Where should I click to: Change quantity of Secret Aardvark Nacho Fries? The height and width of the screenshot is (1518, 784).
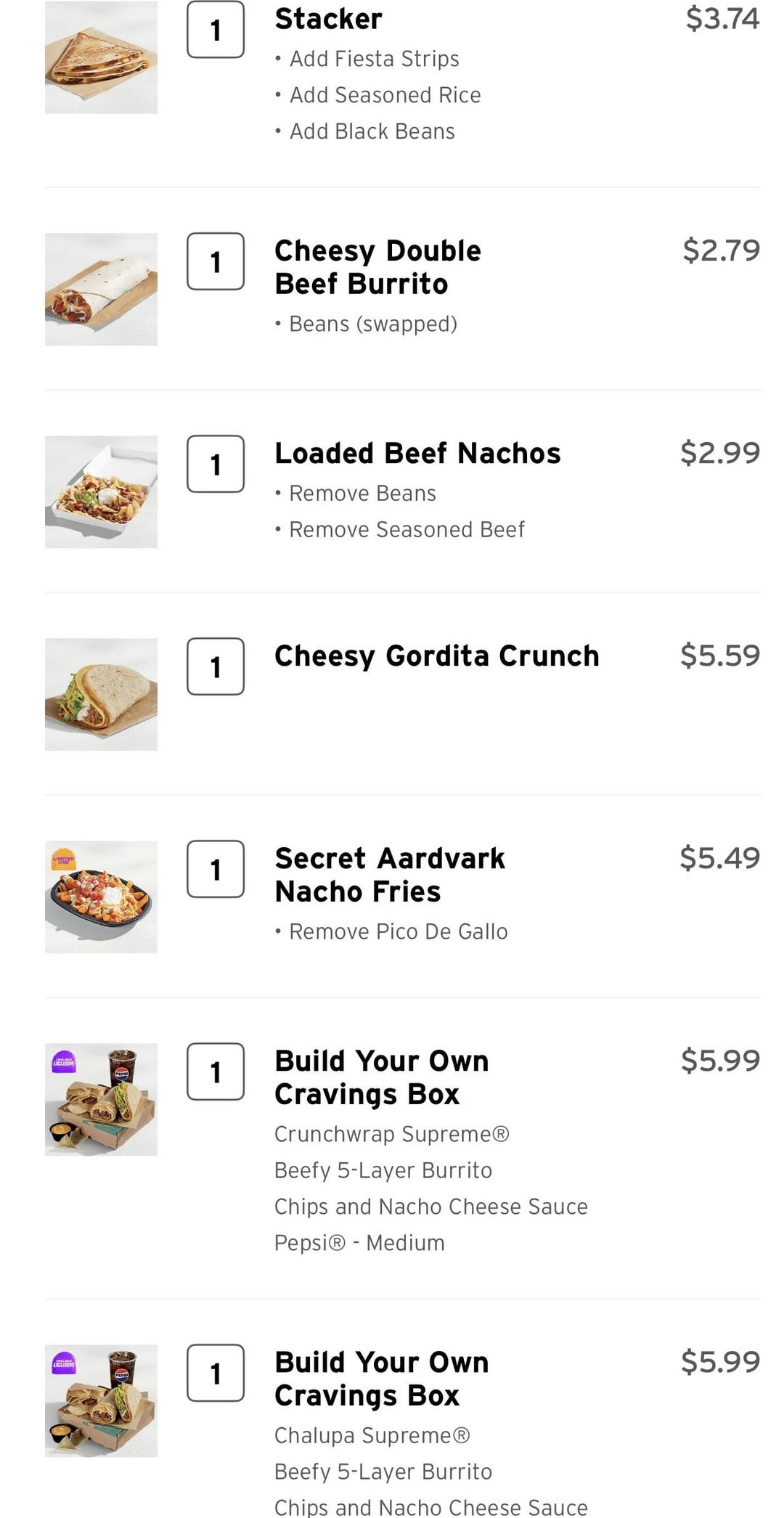click(x=216, y=869)
